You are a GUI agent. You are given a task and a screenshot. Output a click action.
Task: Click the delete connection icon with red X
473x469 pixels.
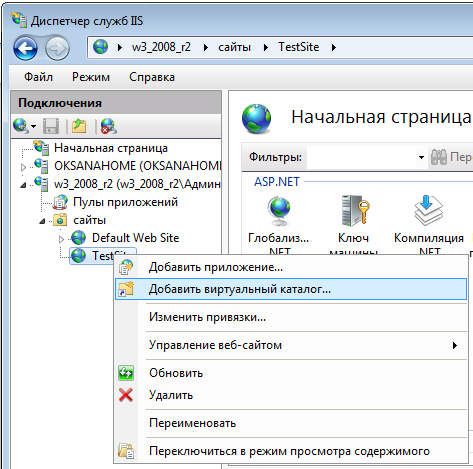[109, 126]
